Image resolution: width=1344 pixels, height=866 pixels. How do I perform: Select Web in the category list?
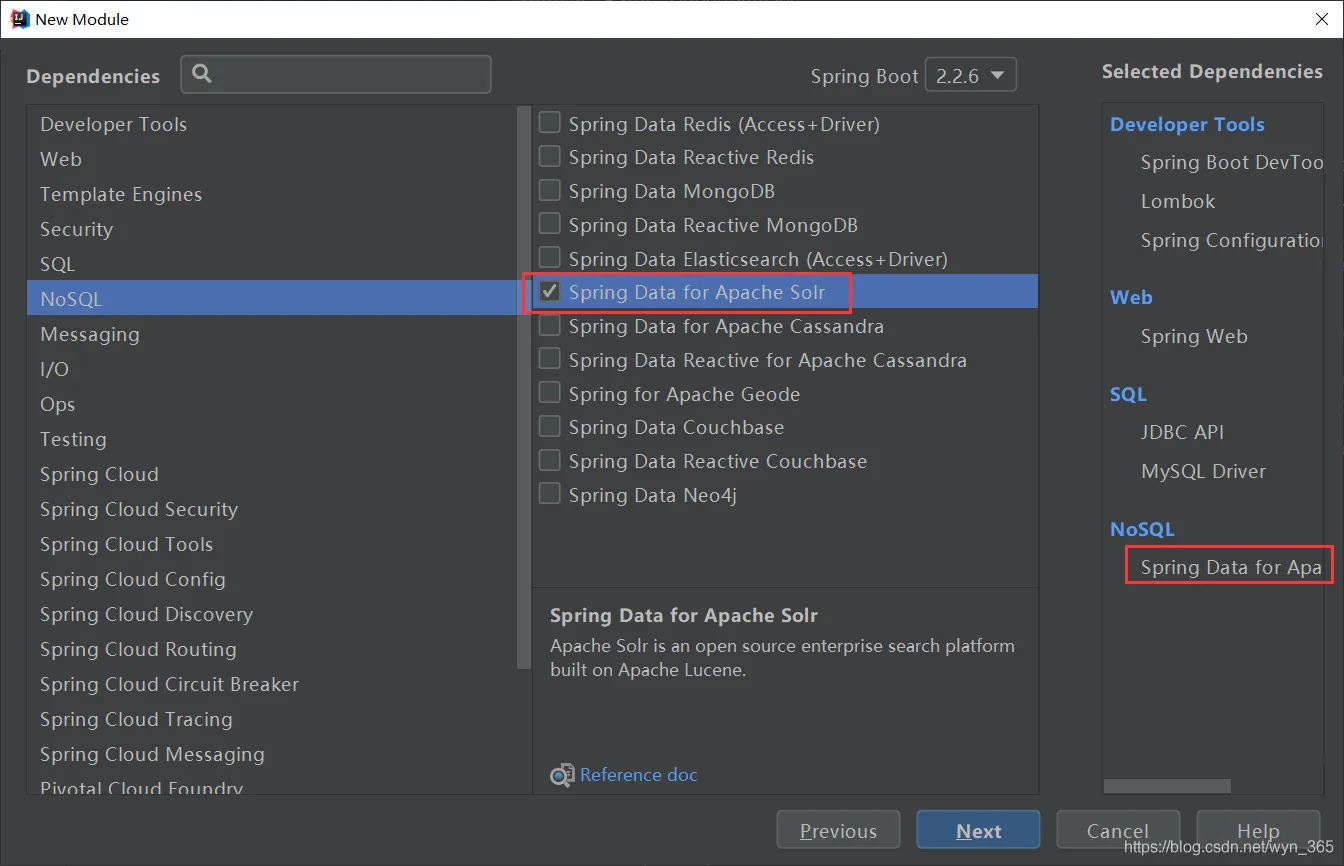coord(272,159)
